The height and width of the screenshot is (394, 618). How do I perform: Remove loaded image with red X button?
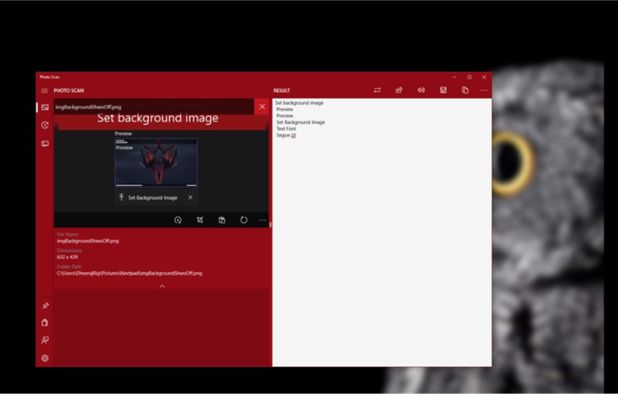262,106
